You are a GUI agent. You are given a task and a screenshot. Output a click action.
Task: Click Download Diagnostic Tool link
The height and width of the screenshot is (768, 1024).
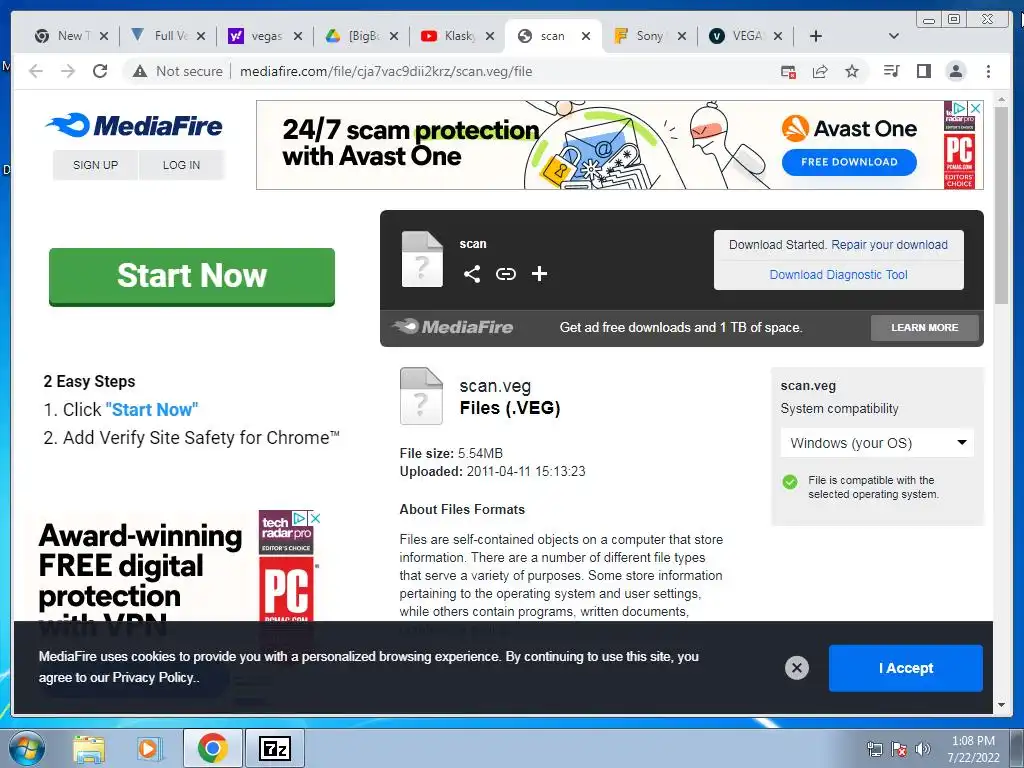pos(839,274)
